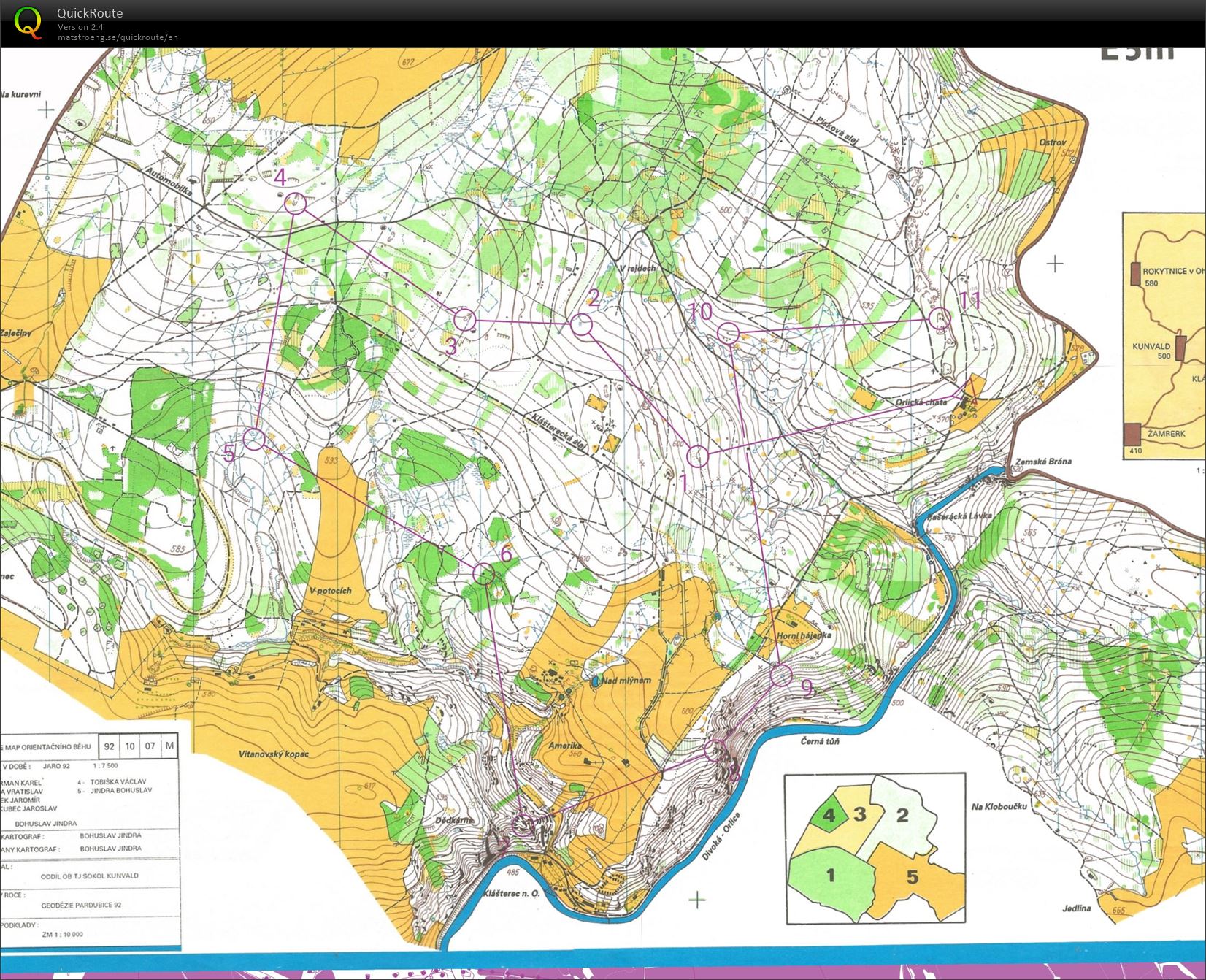Click control circle 1 on the course
The height and width of the screenshot is (980, 1206).
tap(698, 456)
